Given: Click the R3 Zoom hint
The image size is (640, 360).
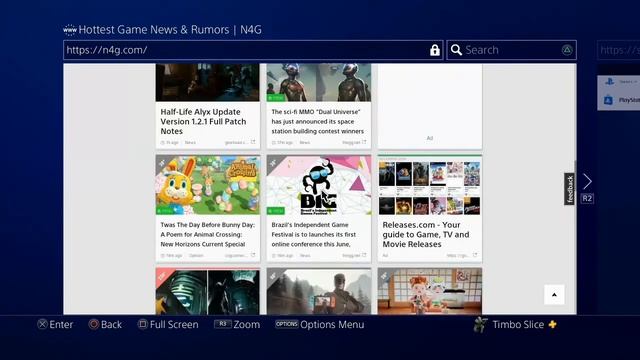Looking at the screenshot, I should pos(237,324).
